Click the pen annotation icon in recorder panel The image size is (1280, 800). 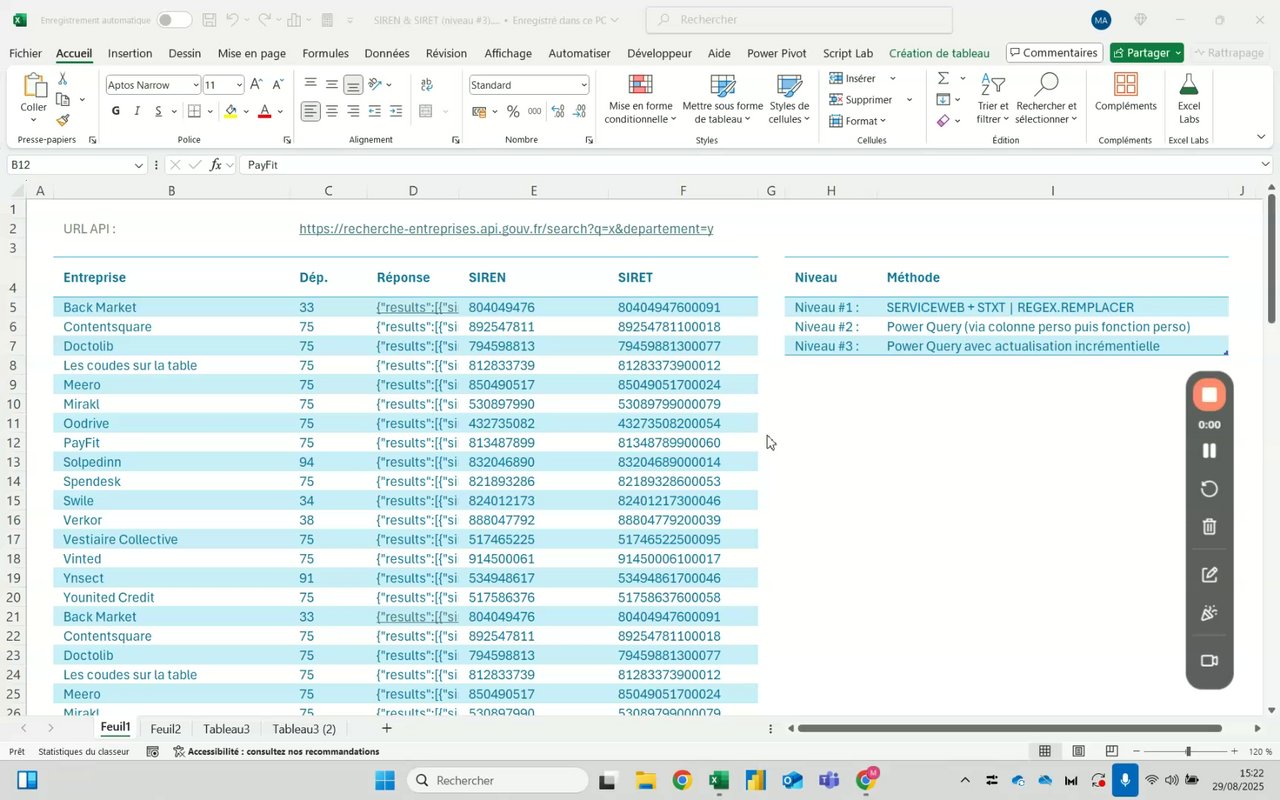[x=1209, y=575]
